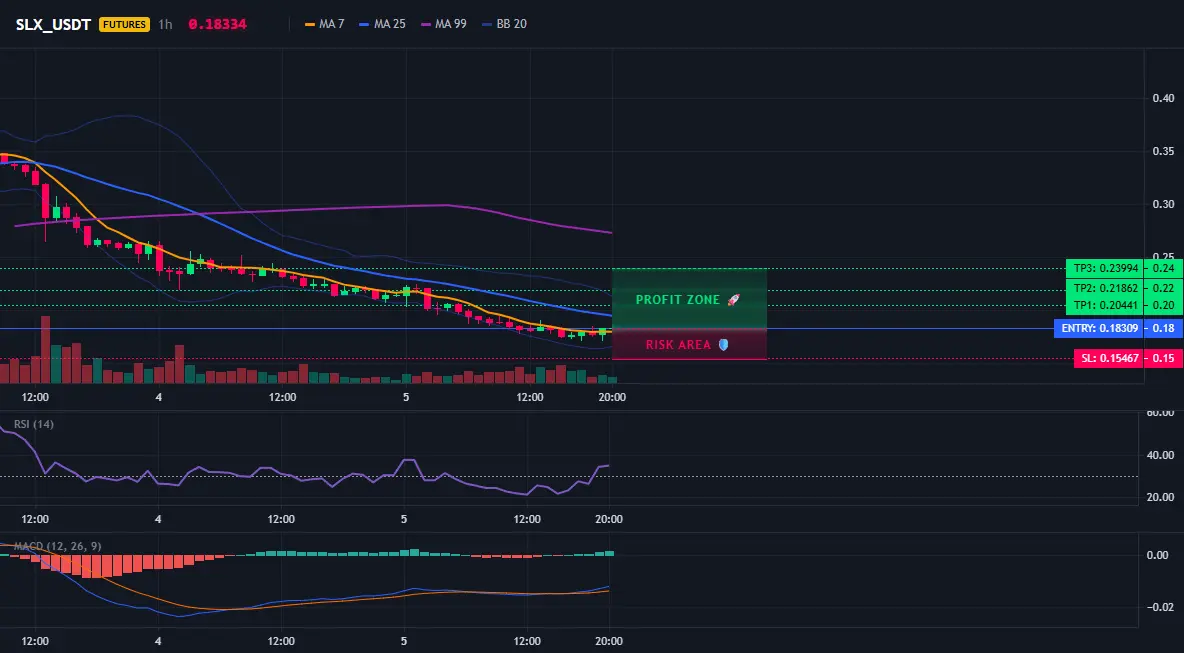Click the green 0.22 axis price tag

click(x=1164, y=288)
